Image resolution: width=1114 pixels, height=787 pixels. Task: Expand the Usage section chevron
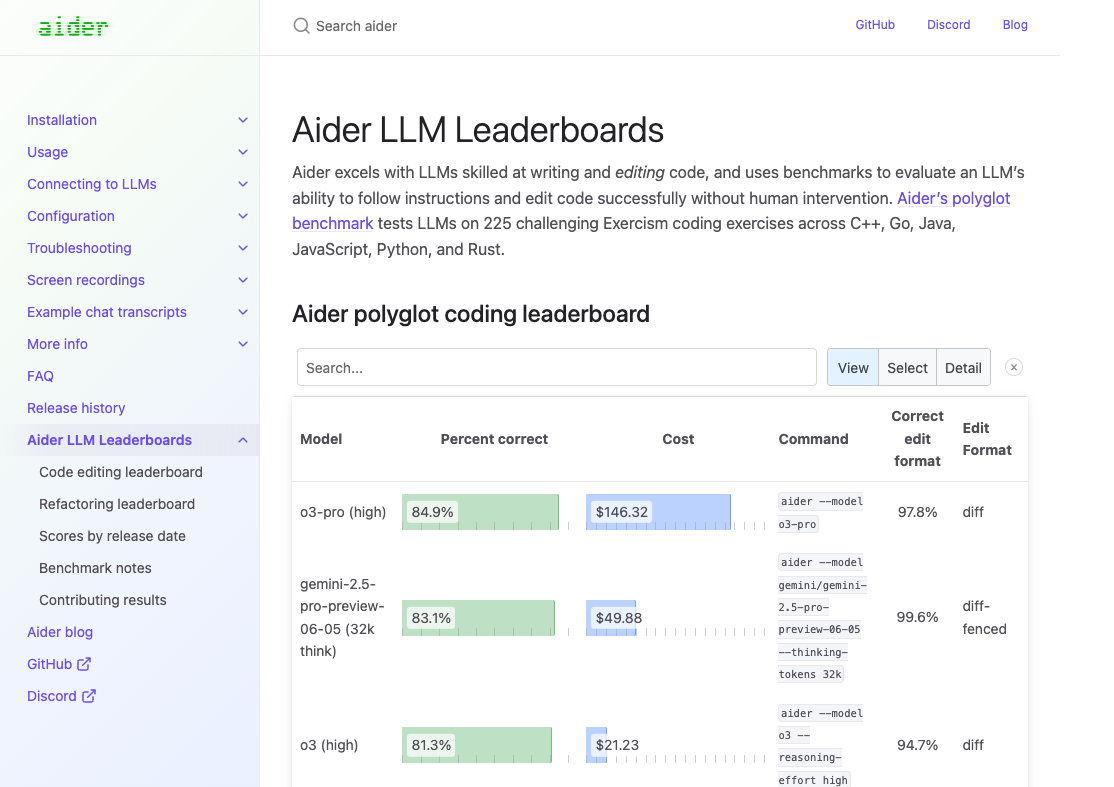tap(243, 152)
